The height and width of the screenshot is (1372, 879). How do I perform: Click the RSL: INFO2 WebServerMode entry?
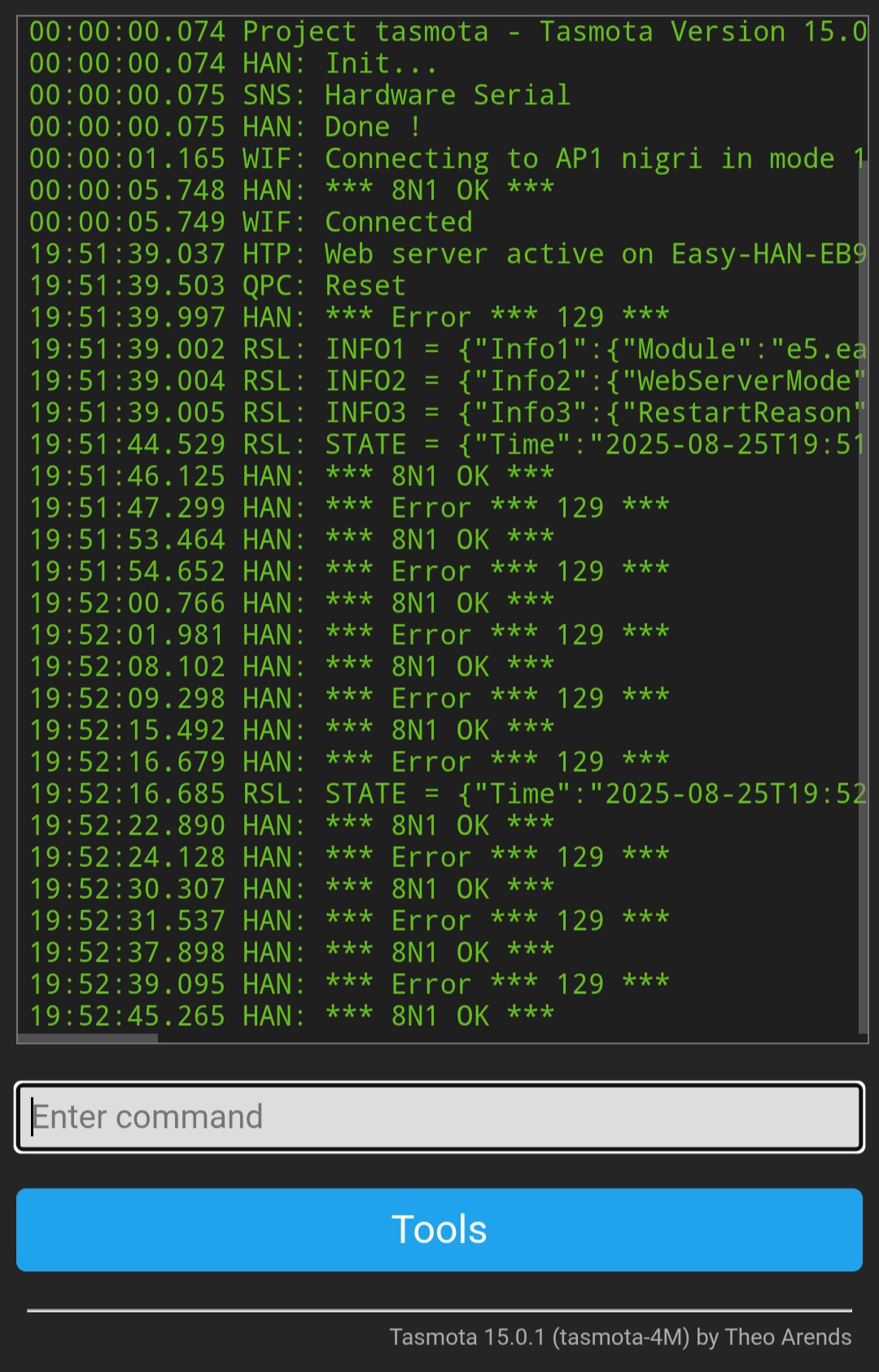[448, 381]
